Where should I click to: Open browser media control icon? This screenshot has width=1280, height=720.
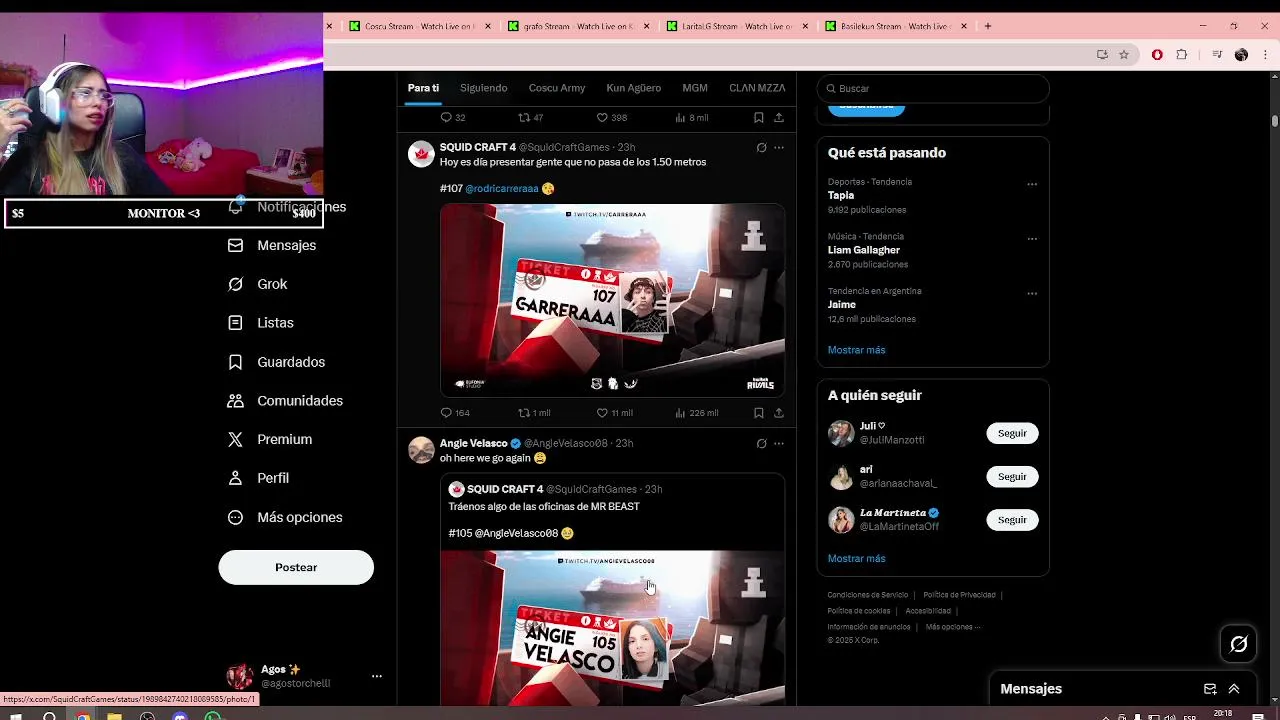[1217, 55]
